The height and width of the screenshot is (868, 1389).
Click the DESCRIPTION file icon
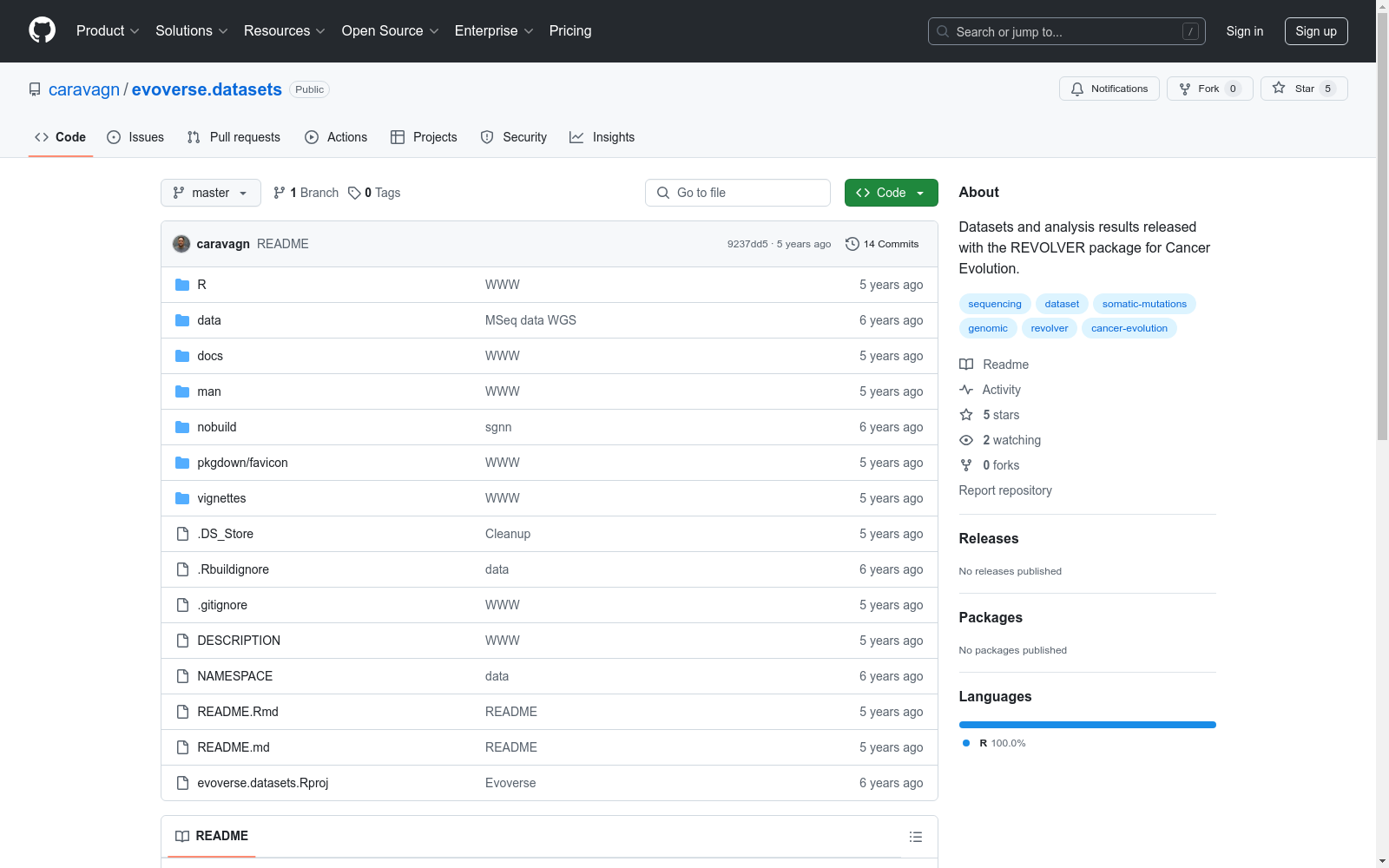coord(182,641)
